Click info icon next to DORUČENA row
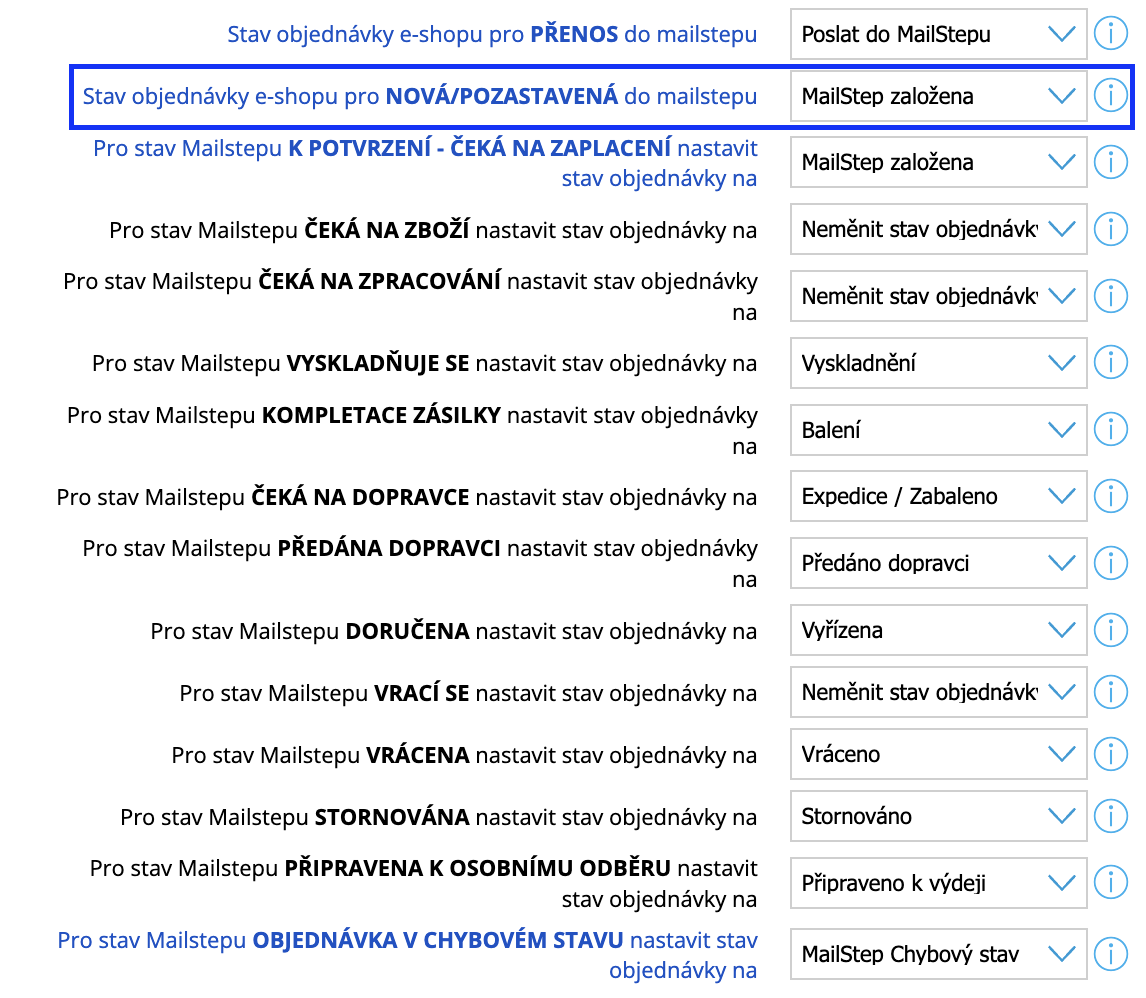Image resolution: width=1146 pixels, height=998 pixels. pyautogui.click(x=1110, y=630)
